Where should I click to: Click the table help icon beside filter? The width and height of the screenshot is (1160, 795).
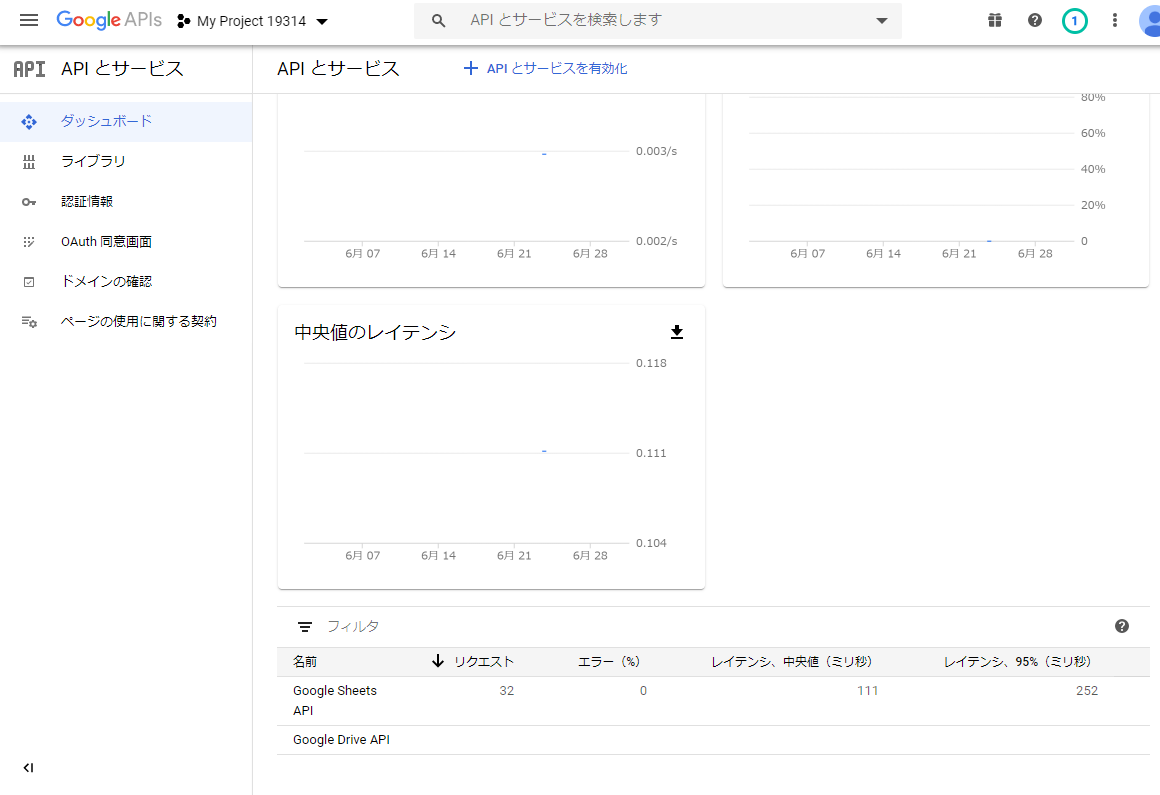point(1121,626)
